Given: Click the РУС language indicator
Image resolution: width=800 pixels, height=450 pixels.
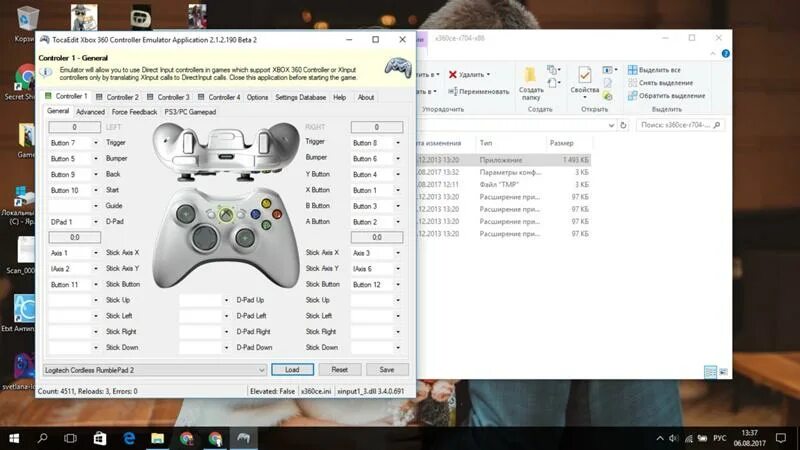Looking at the screenshot, I should click(719, 438).
